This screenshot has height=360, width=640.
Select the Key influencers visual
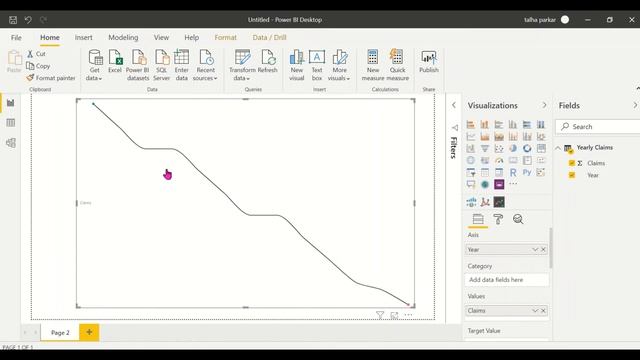click(541, 172)
